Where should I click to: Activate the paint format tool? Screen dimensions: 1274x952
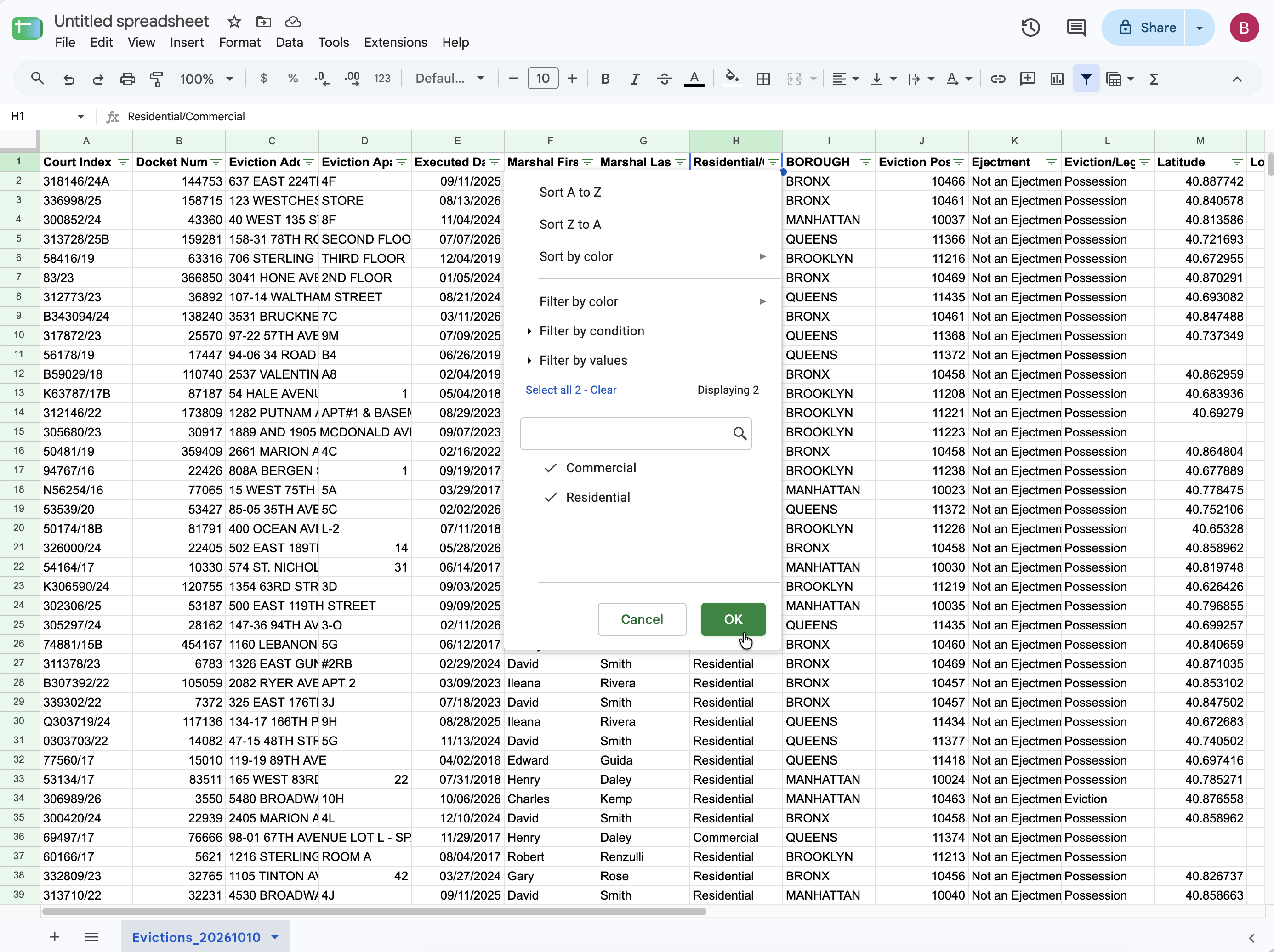(156, 79)
